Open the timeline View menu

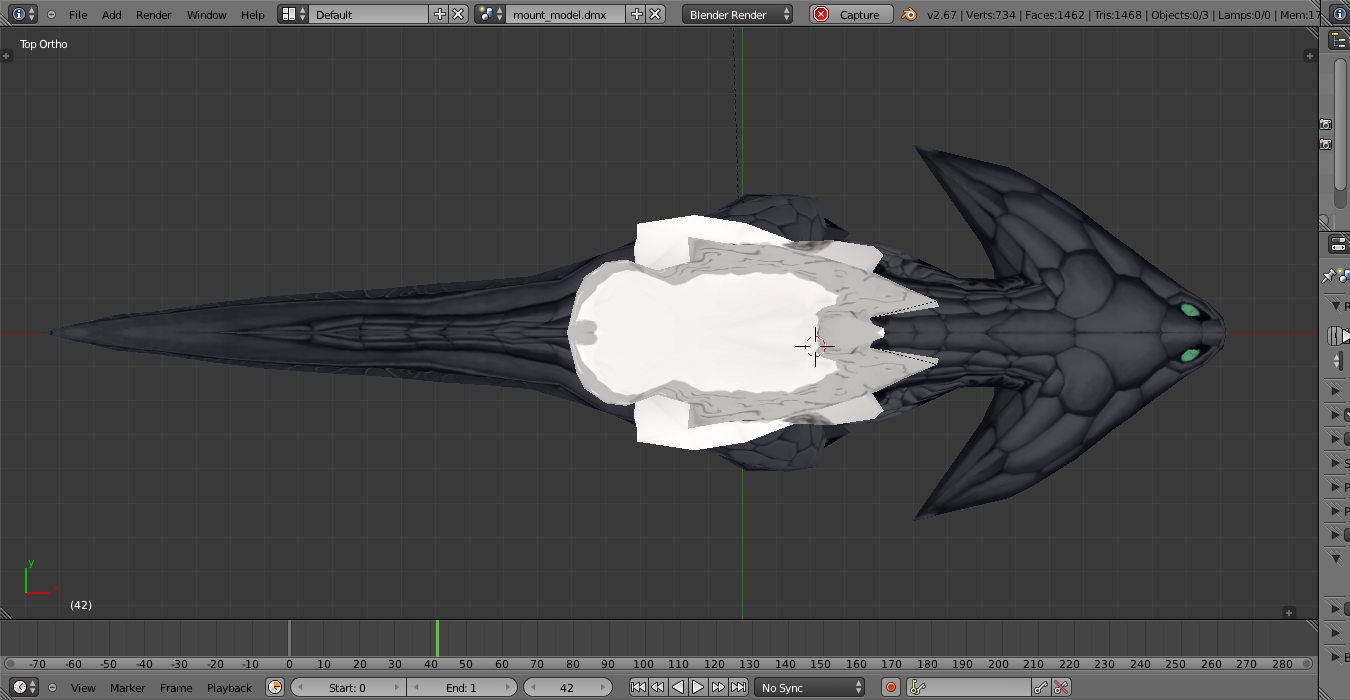coord(83,687)
